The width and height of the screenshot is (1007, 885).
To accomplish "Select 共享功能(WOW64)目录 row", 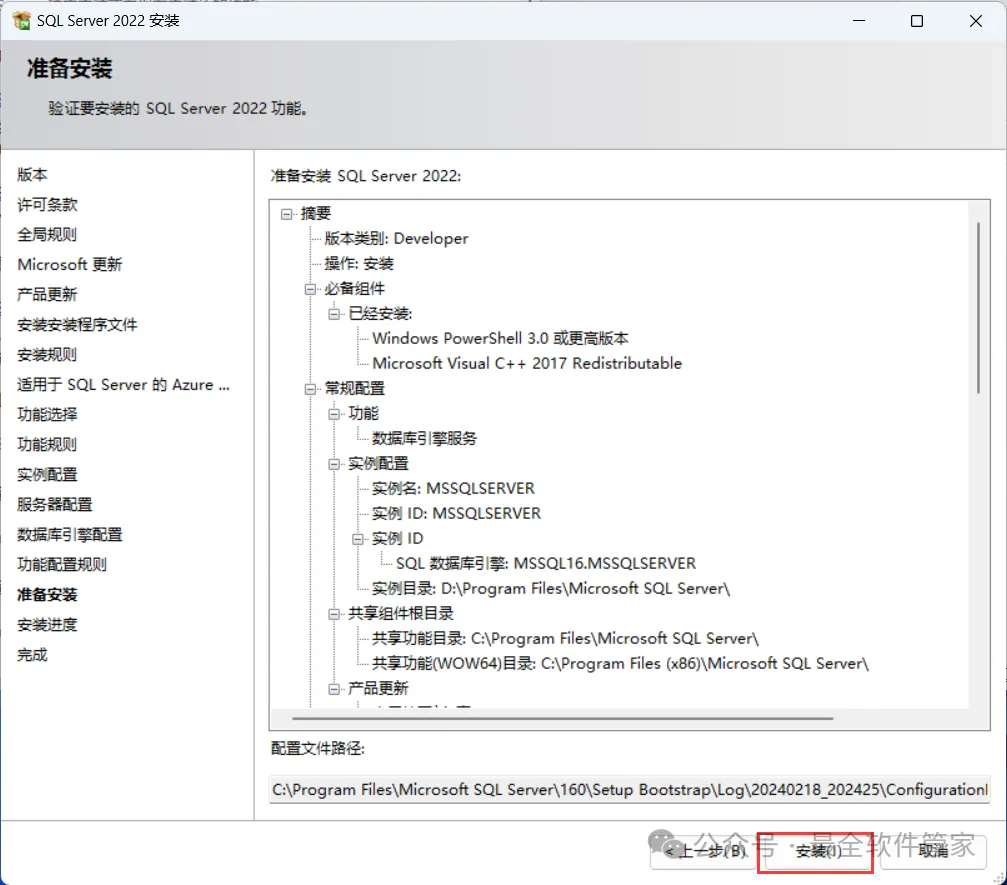I will tap(620, 665).
